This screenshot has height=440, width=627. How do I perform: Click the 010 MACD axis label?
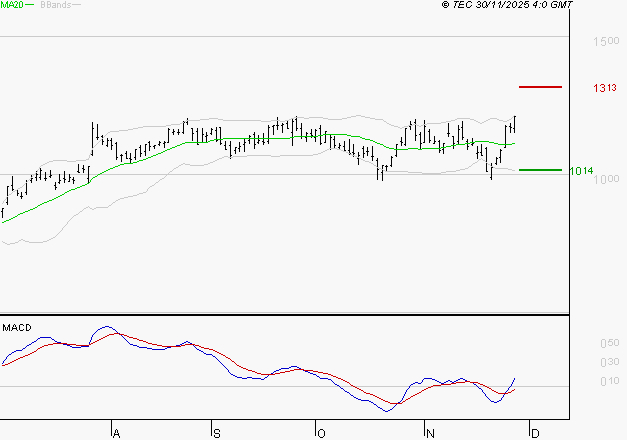[610, 382]
